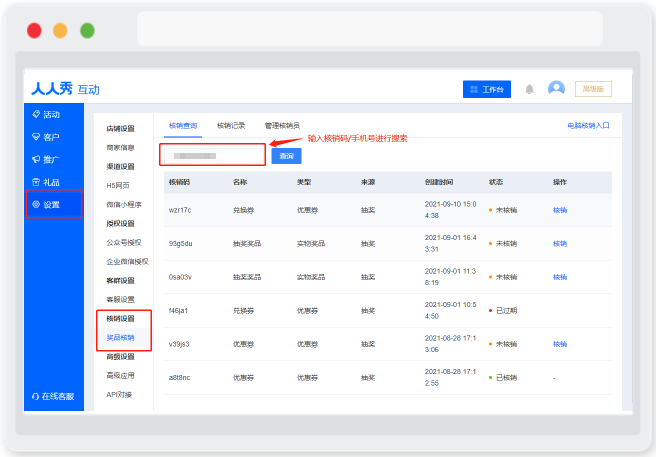Select verification code cell 0sa03v
The image size is (656, 457).
180,277
